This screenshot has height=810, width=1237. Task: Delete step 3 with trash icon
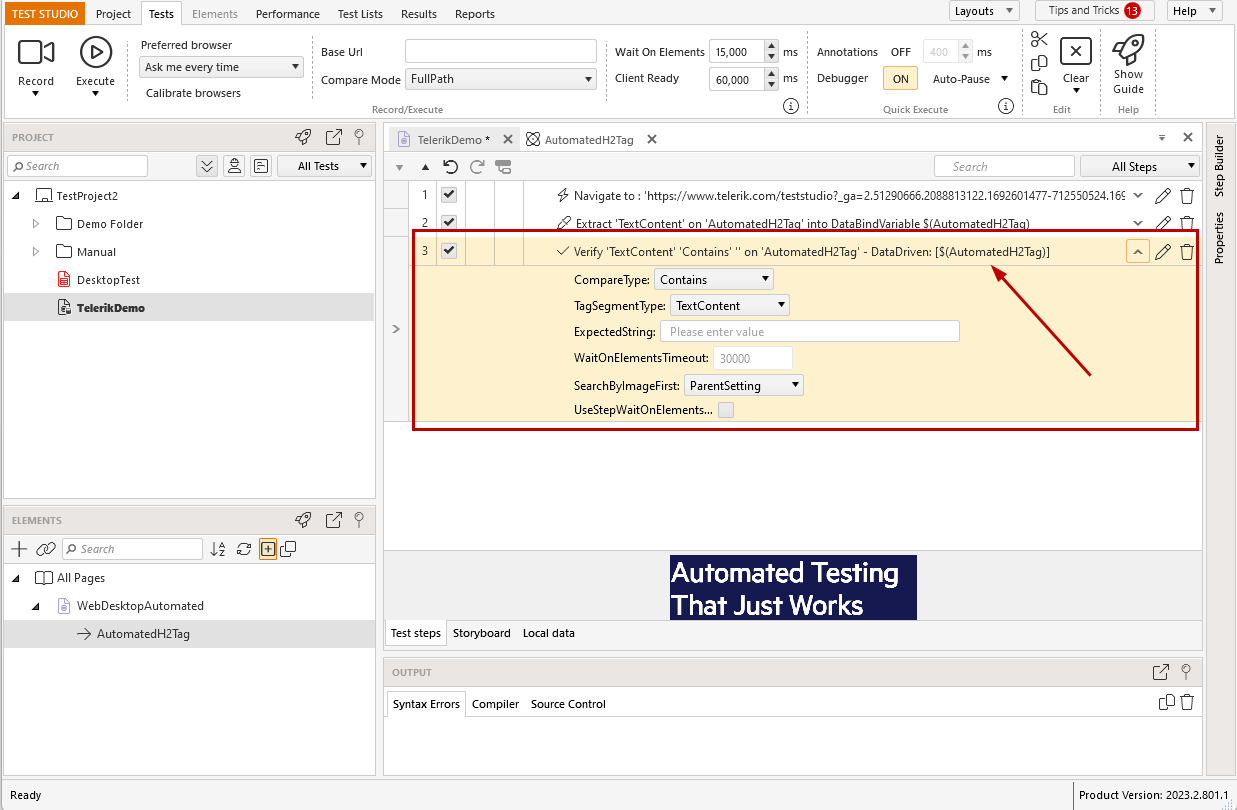1187,252
